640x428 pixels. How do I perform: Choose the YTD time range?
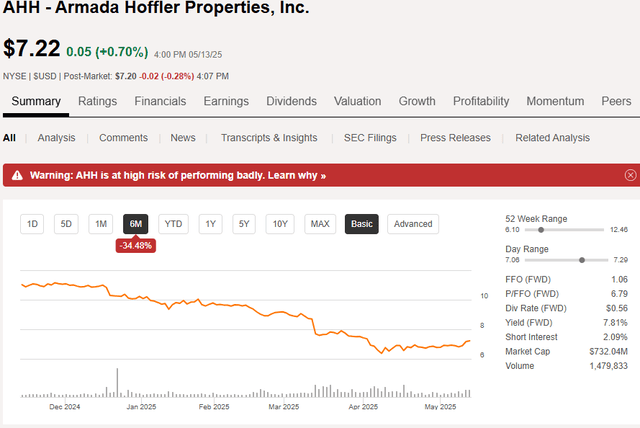click(173, 224)
